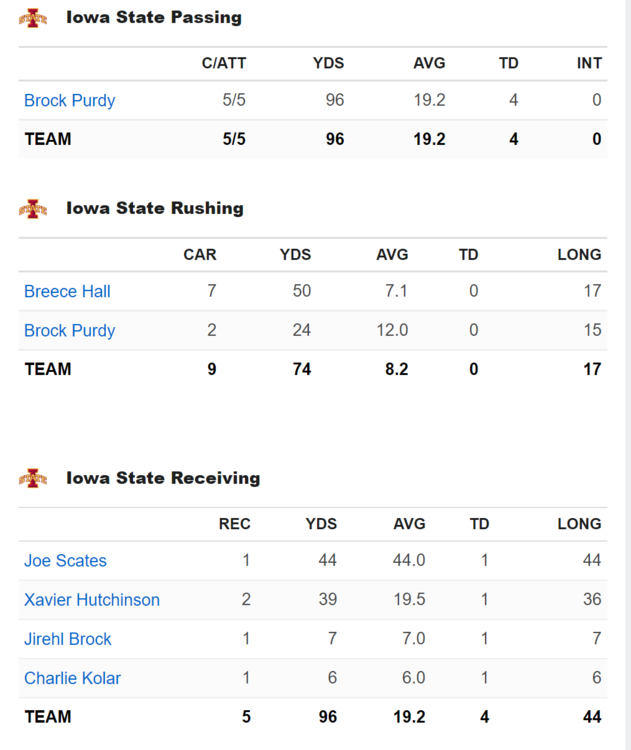The width and height of the screenshot is (631, 750).
Task: Click the TD column header in Receiving
Action: (x=479, y=523)
